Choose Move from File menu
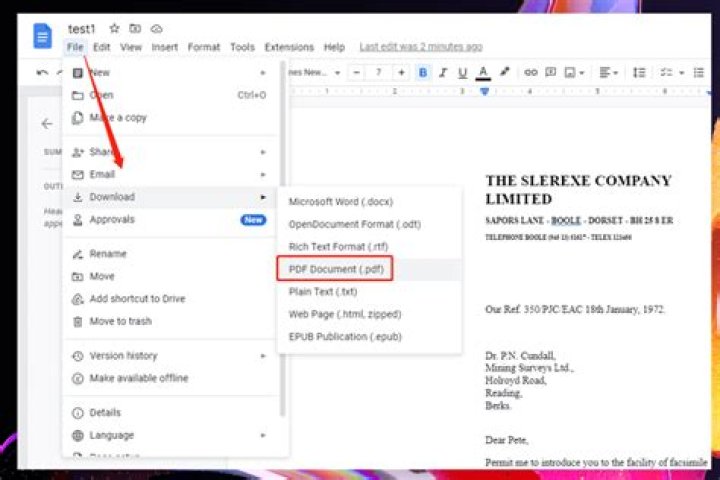This screenshot has width=720, height=480. pyautogui.click(x=170, y=276)
